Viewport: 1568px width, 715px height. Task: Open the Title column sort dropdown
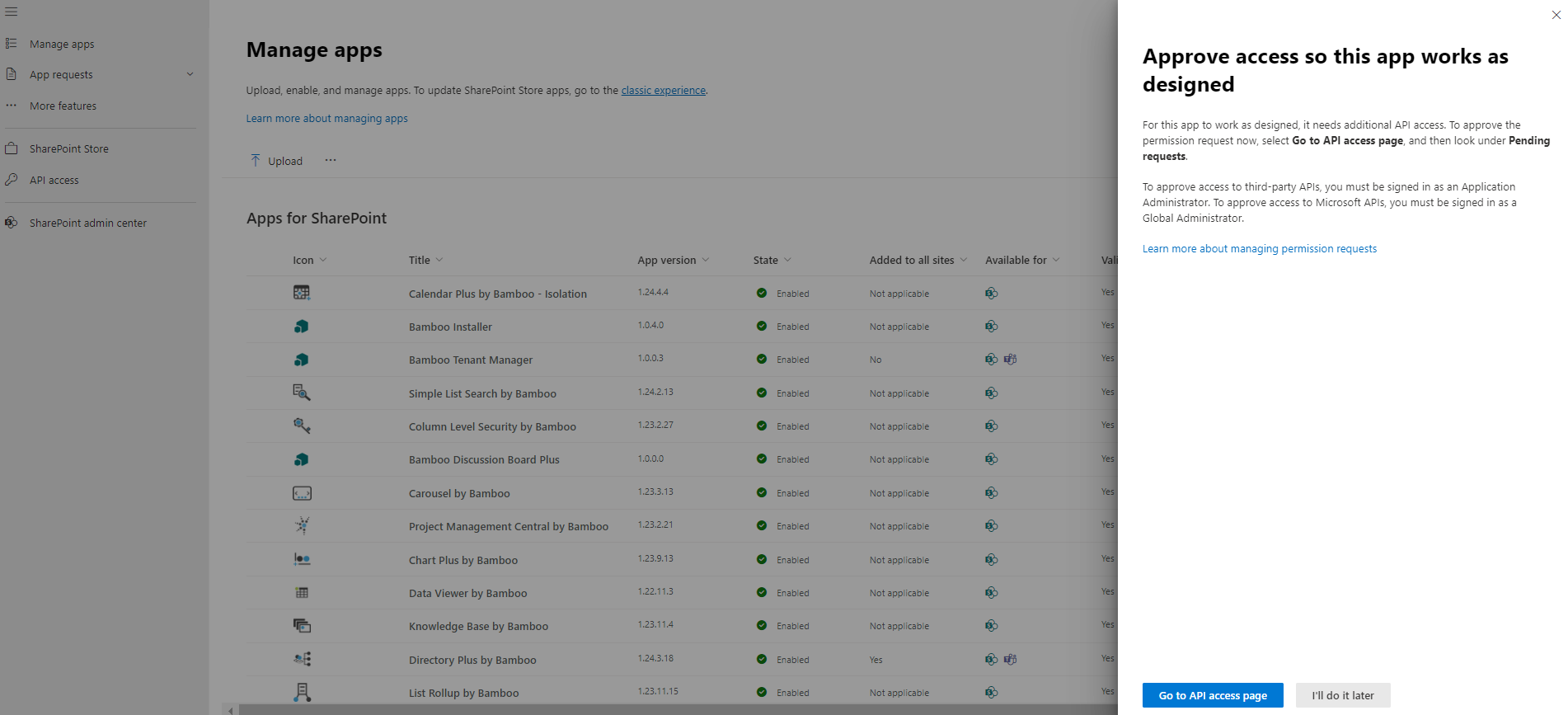[439, 260]
